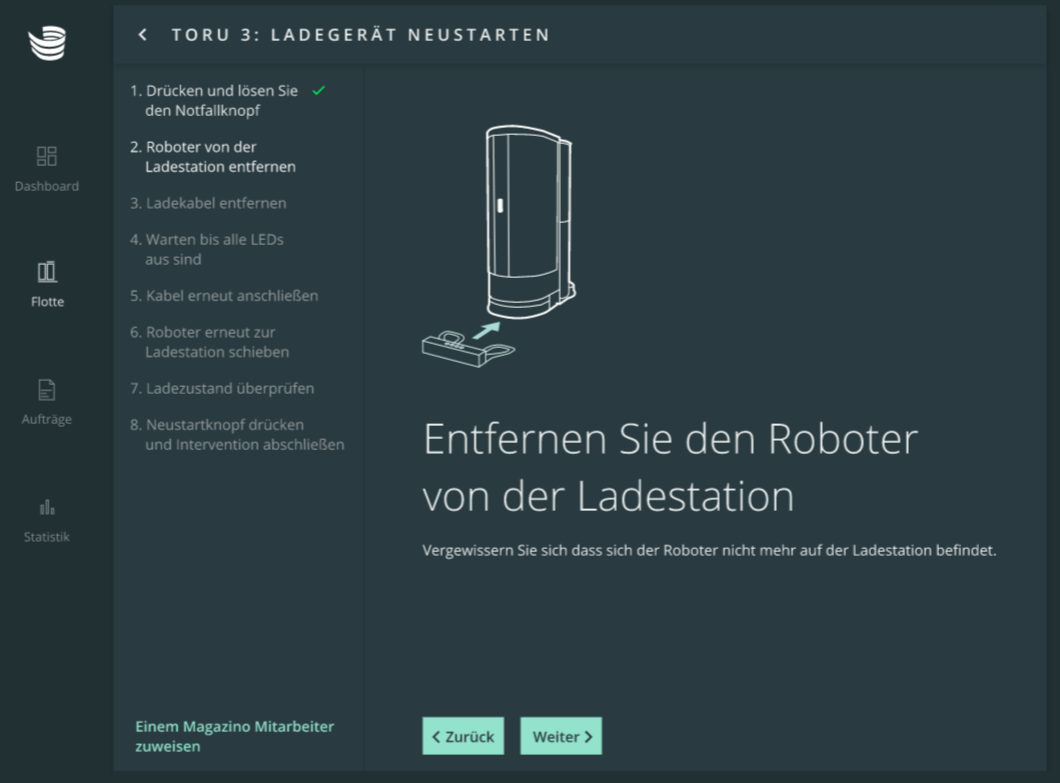Open the Aufträge document icon
The width and height of the screenshot is (1060, 783).
pyautogui.click(x=47, y=390)
